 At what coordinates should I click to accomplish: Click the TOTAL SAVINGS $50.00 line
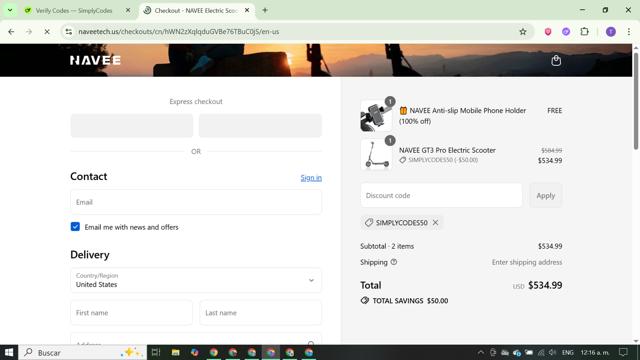click(404, 301)
